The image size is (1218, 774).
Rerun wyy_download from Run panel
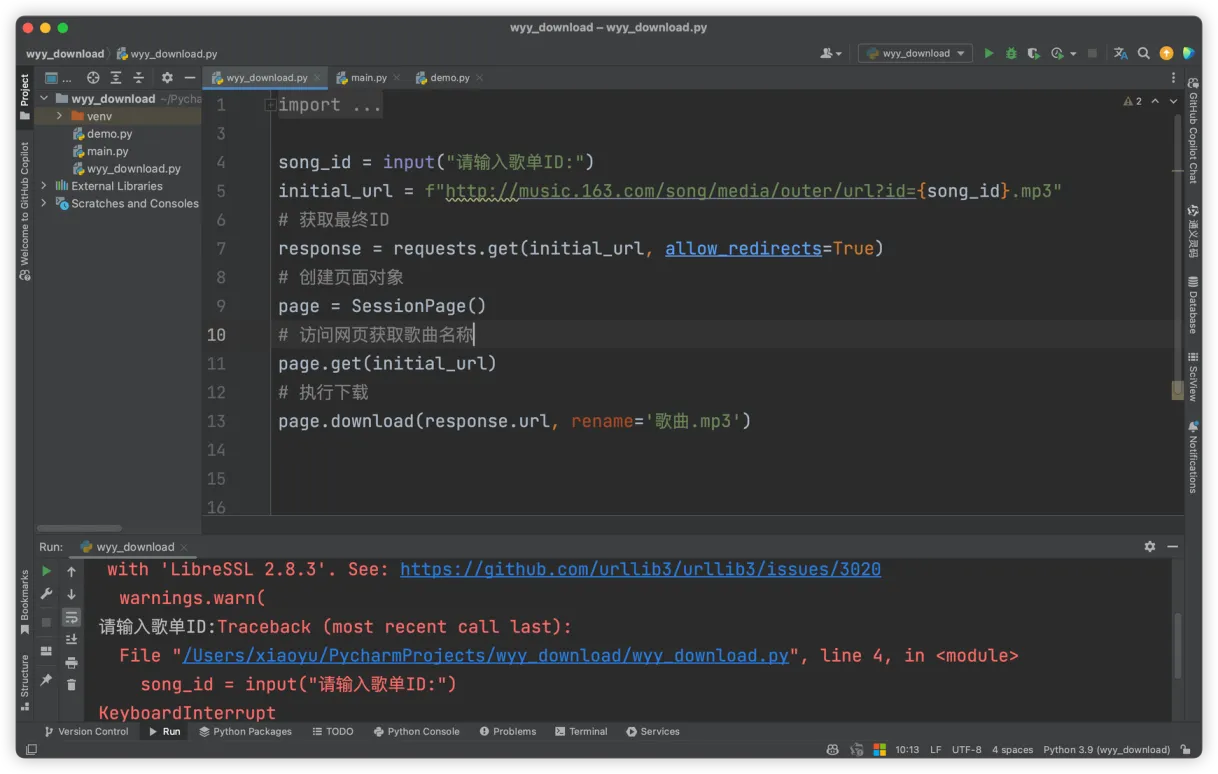coord(46,571)
